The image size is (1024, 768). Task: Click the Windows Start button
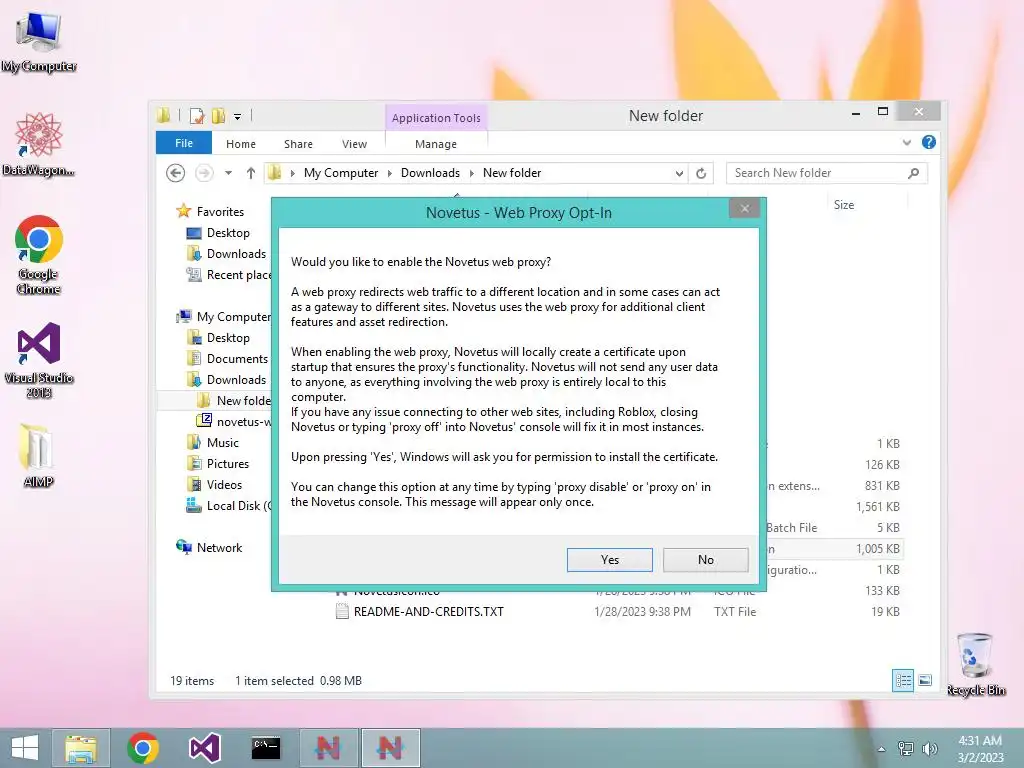point(25,748)
